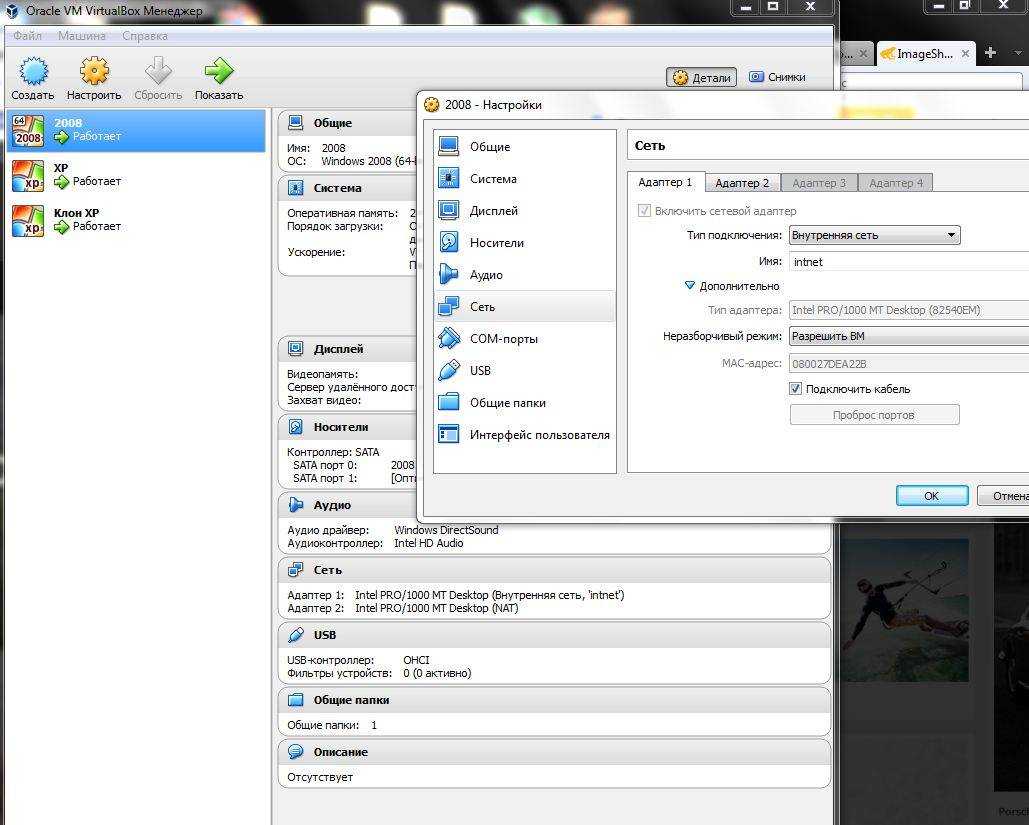Click USB section icon in details pane
1029x825 pixels.
tap(296, 635)
